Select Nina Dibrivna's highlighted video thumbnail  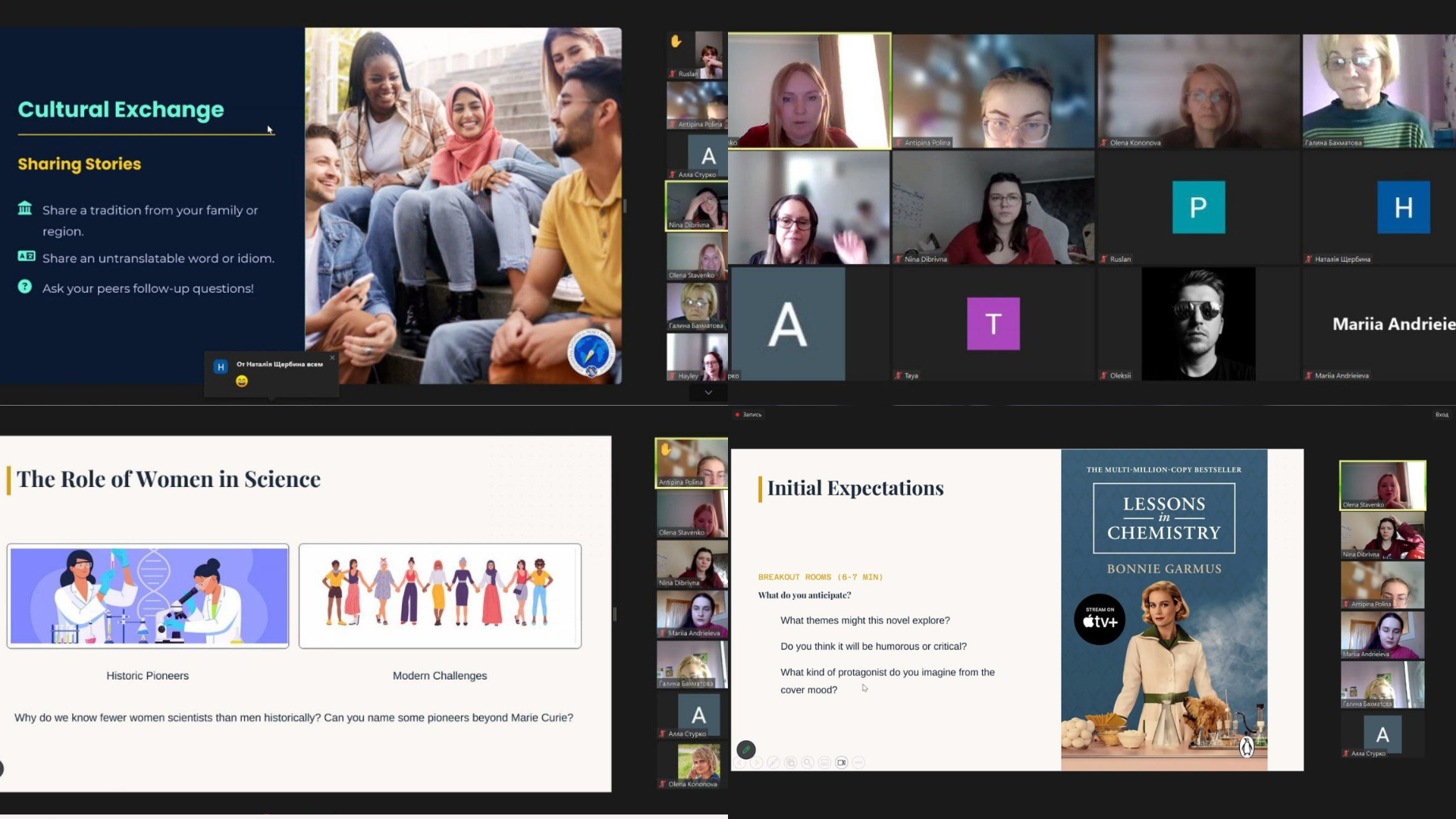696,206
